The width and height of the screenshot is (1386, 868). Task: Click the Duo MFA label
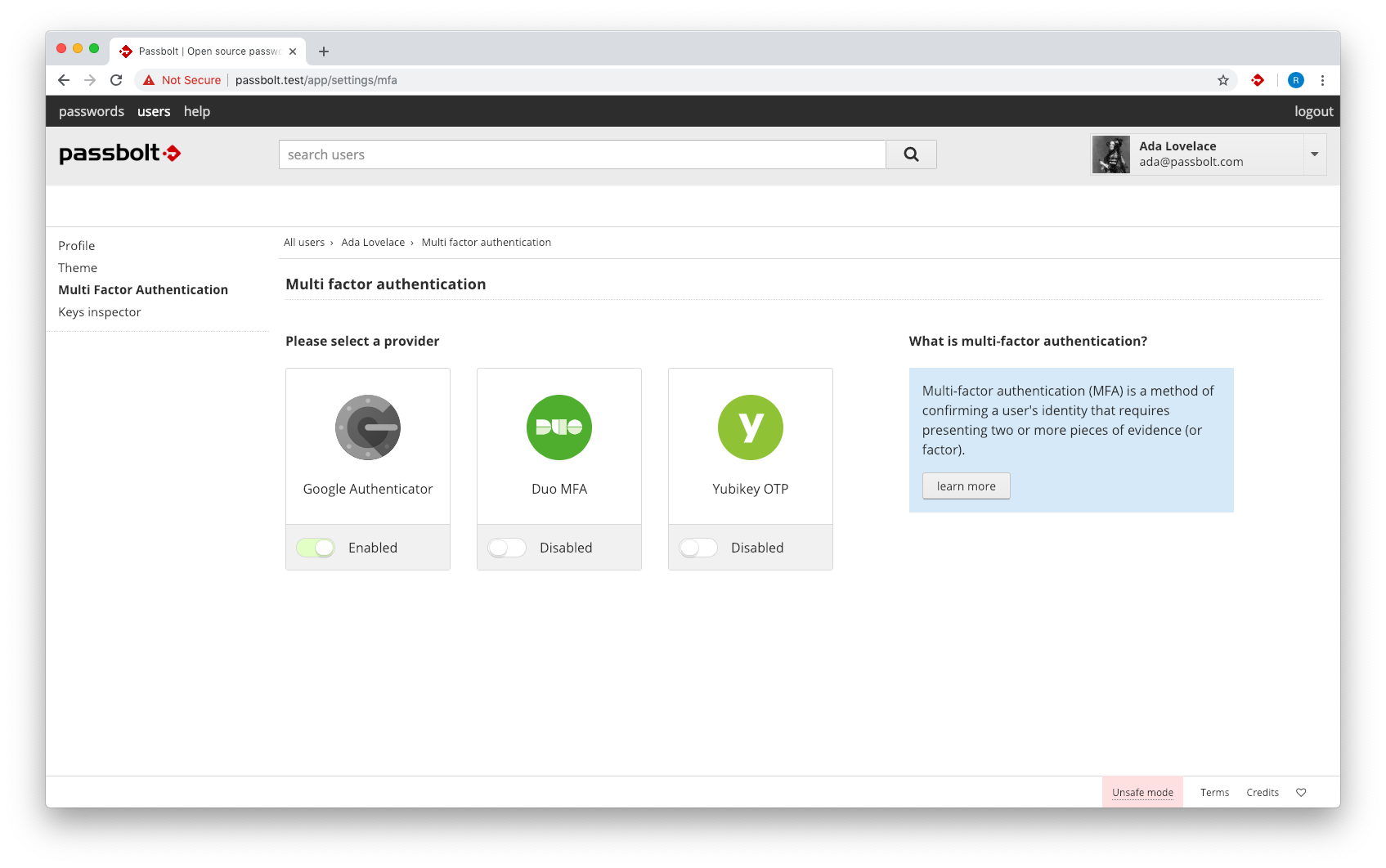point(559,489)
